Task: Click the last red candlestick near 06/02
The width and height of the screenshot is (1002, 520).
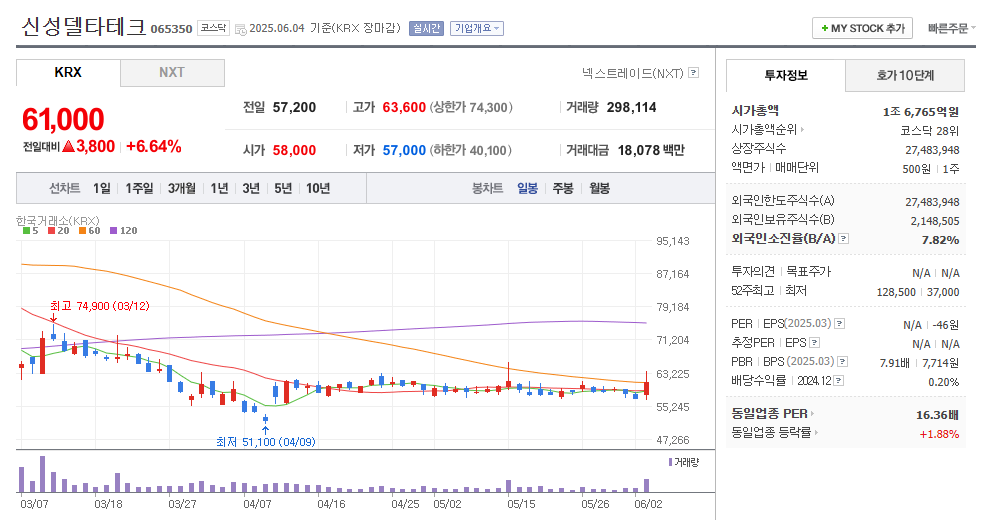Action: 647,386
